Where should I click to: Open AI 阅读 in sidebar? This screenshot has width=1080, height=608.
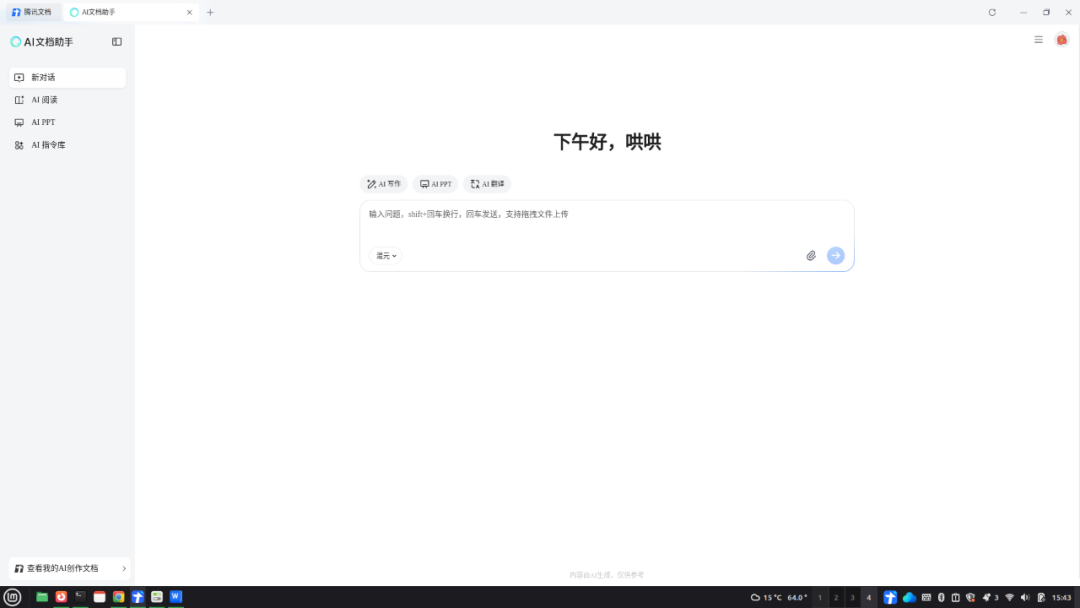coord(68,100)
